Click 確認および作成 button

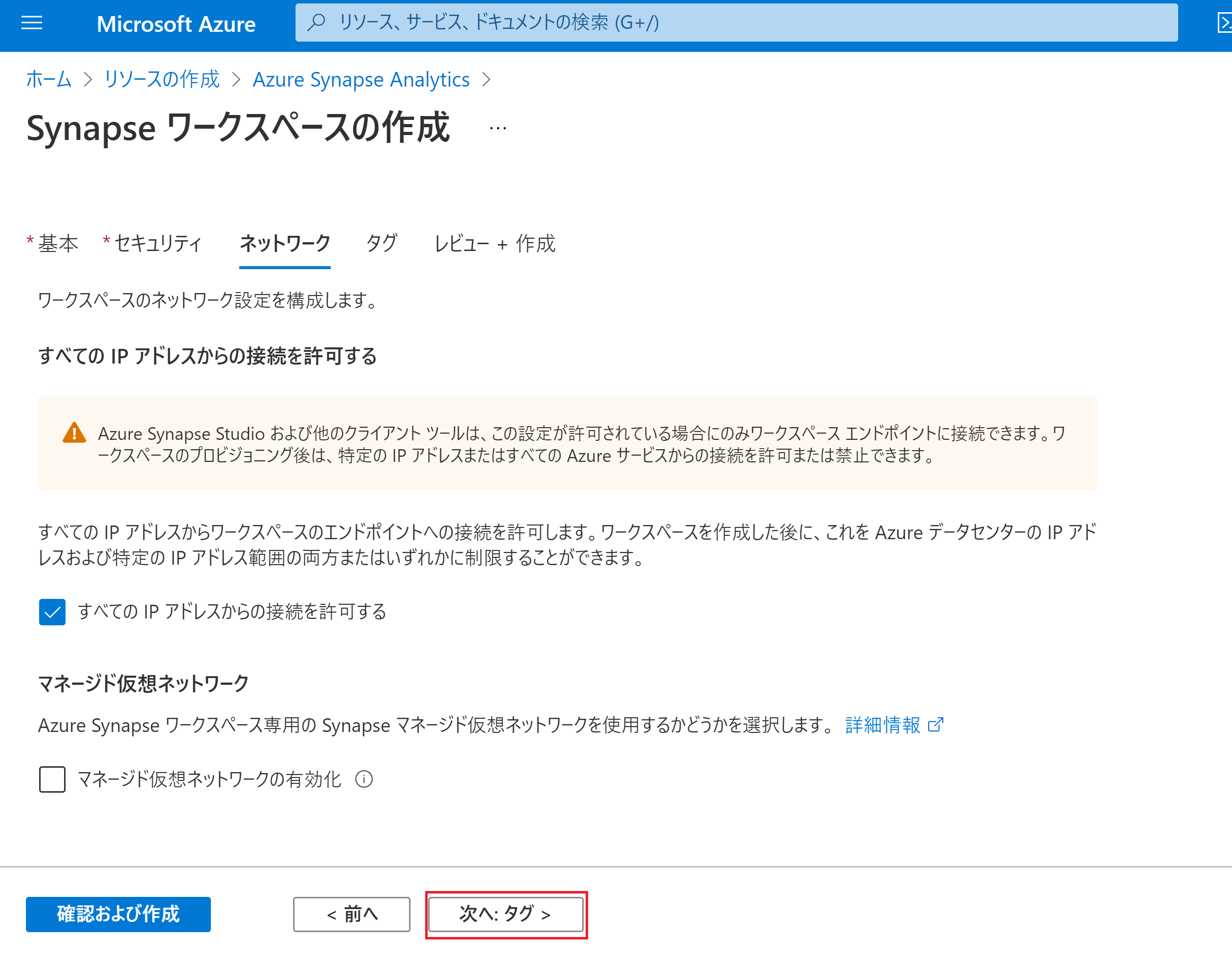click(118, 914)
